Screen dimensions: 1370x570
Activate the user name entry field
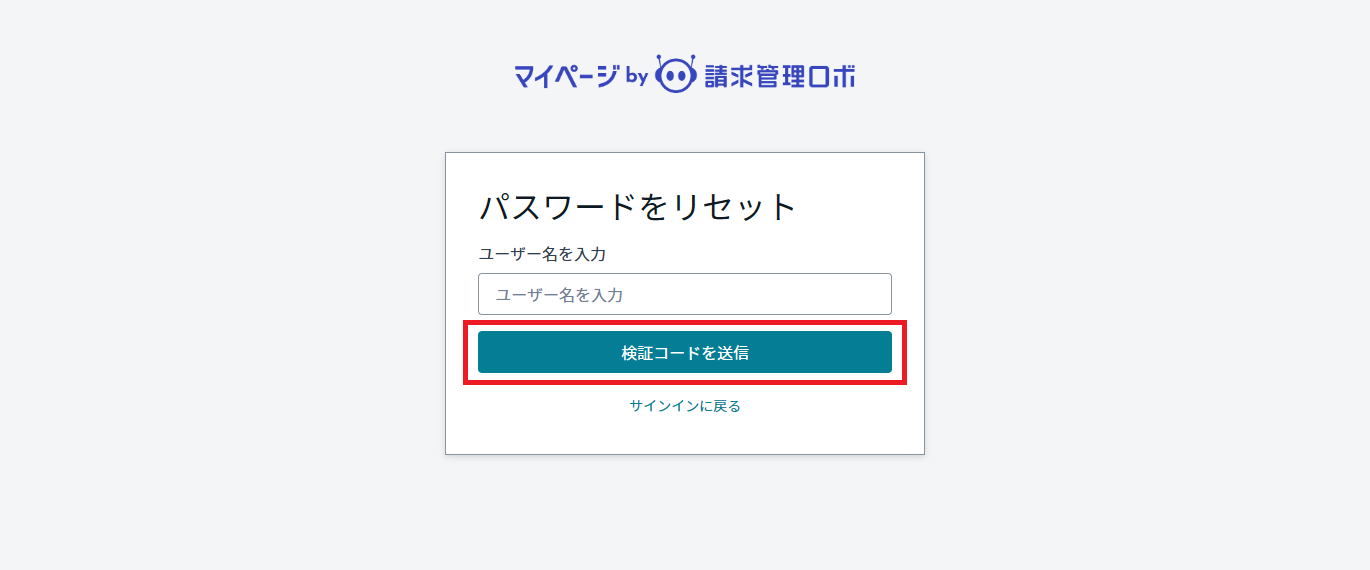pos(684,294)
